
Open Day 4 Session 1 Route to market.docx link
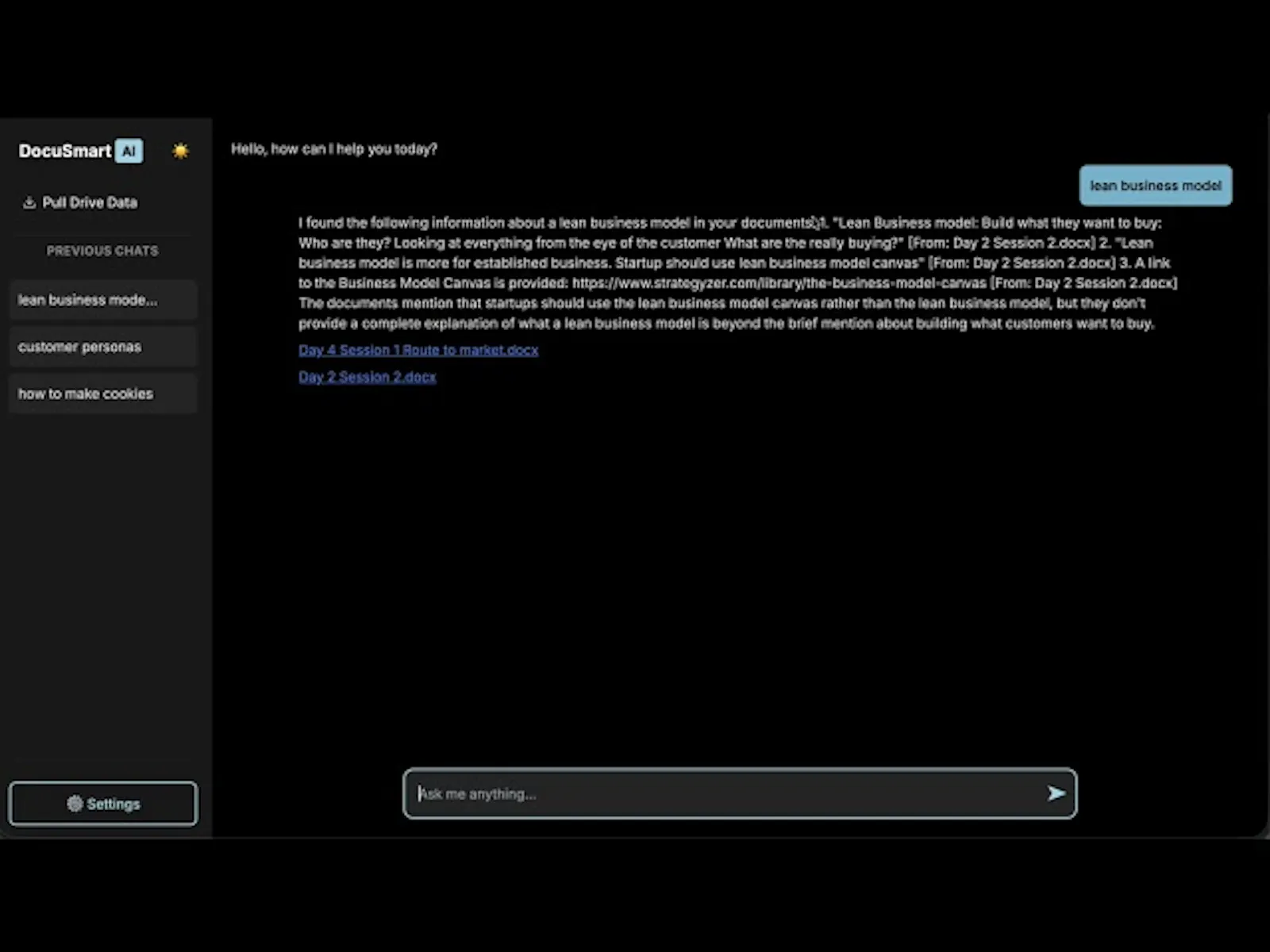[418, 350]
